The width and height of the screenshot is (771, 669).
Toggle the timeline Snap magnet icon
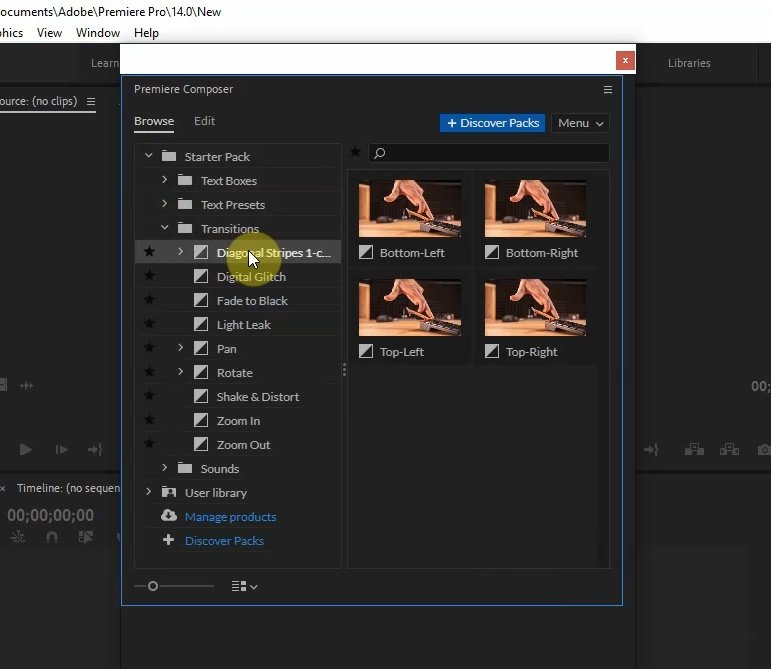click(52, 537)
